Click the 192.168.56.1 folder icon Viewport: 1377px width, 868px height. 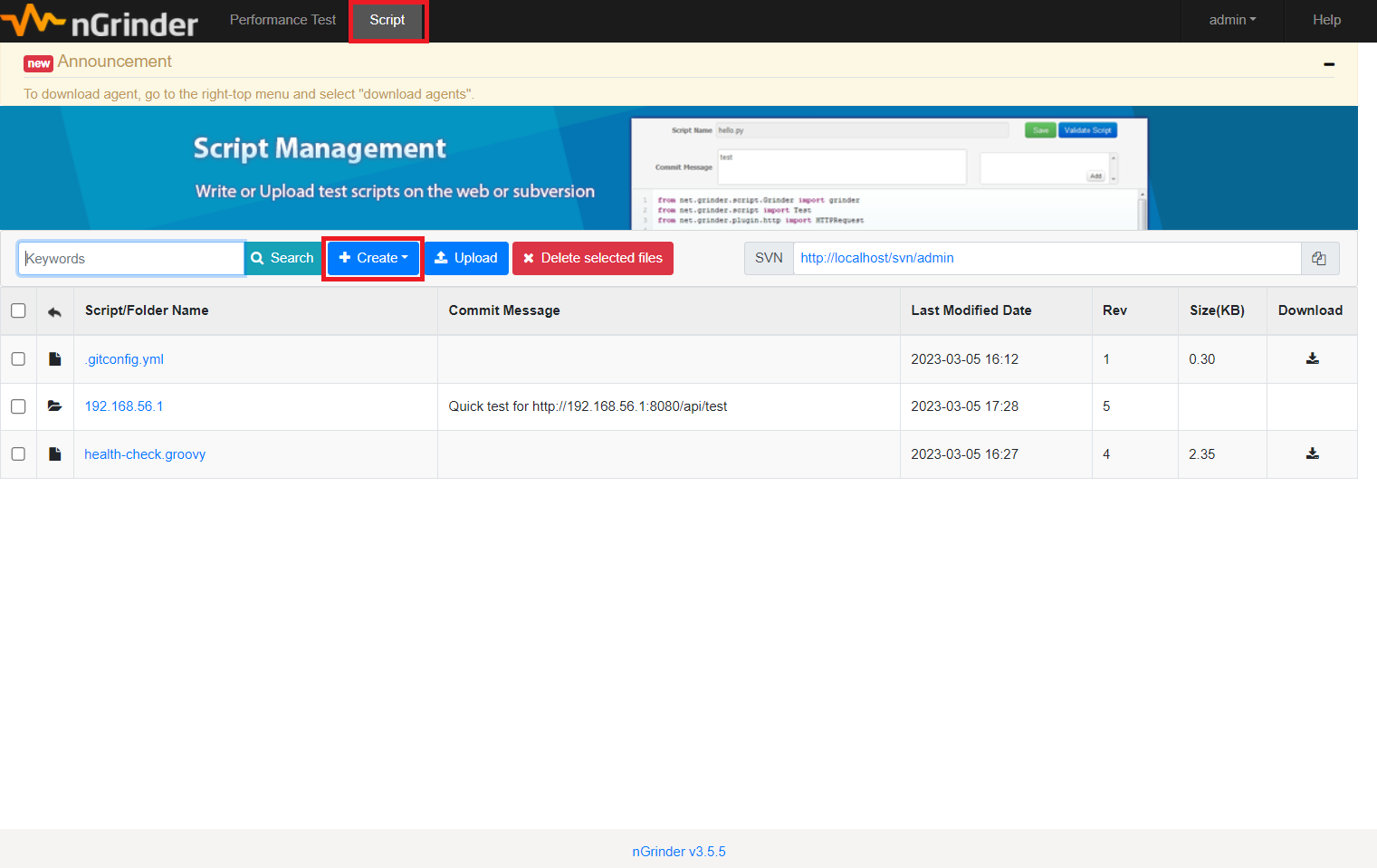coord(54,406)
